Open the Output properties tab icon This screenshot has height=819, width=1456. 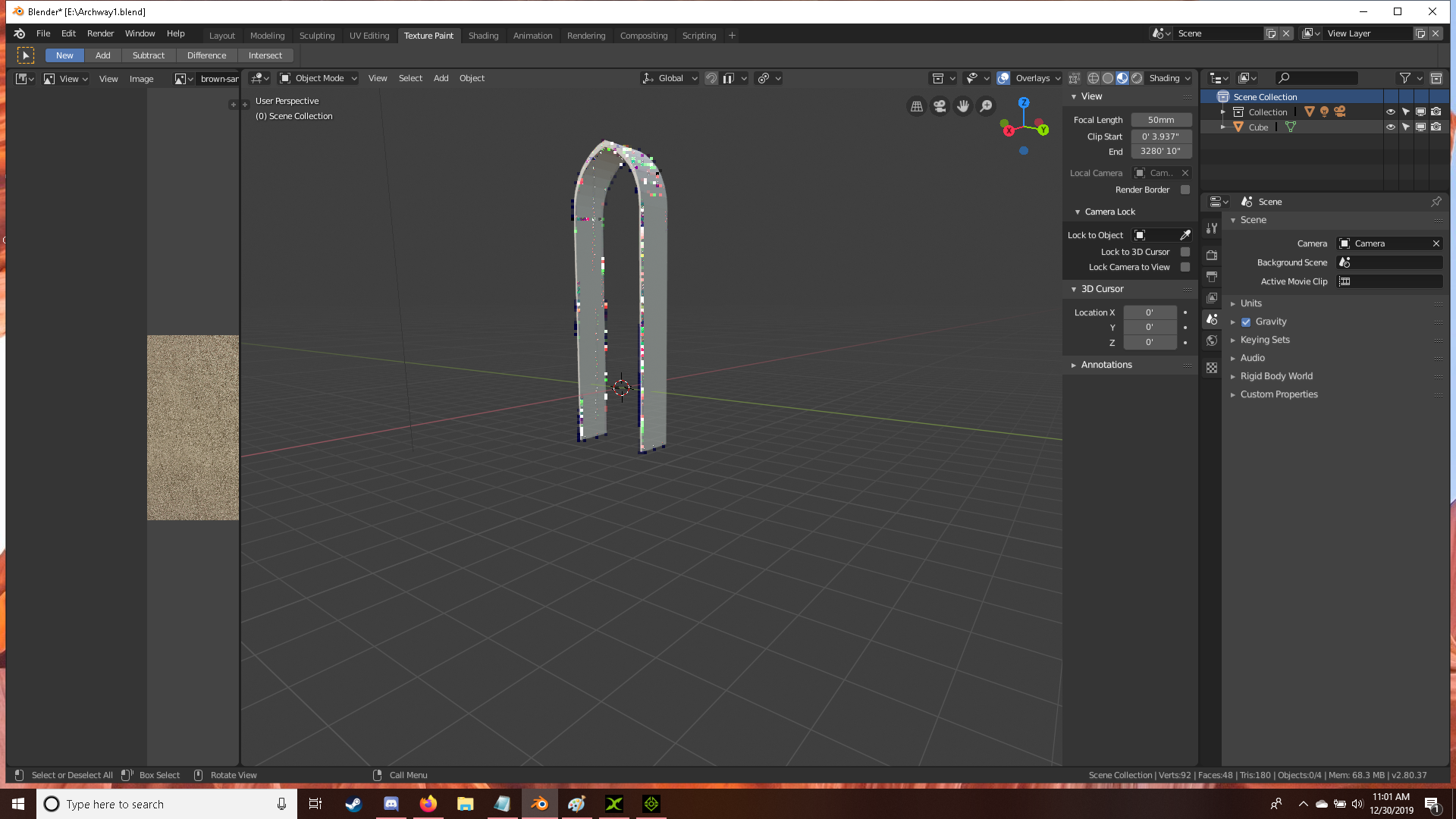tap(1212, 277)
